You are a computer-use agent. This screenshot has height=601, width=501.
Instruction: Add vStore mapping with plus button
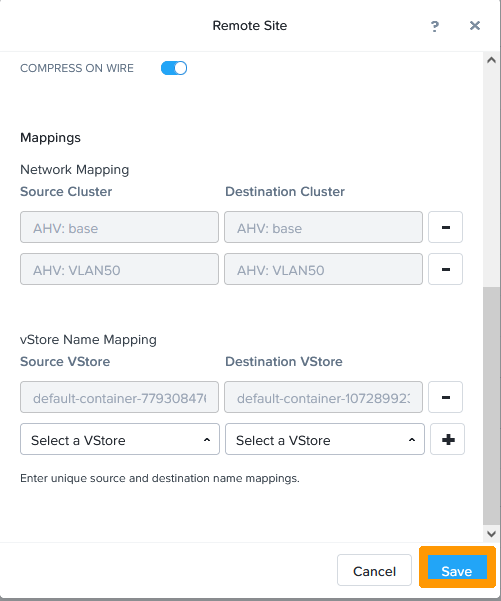pos(447,439)
